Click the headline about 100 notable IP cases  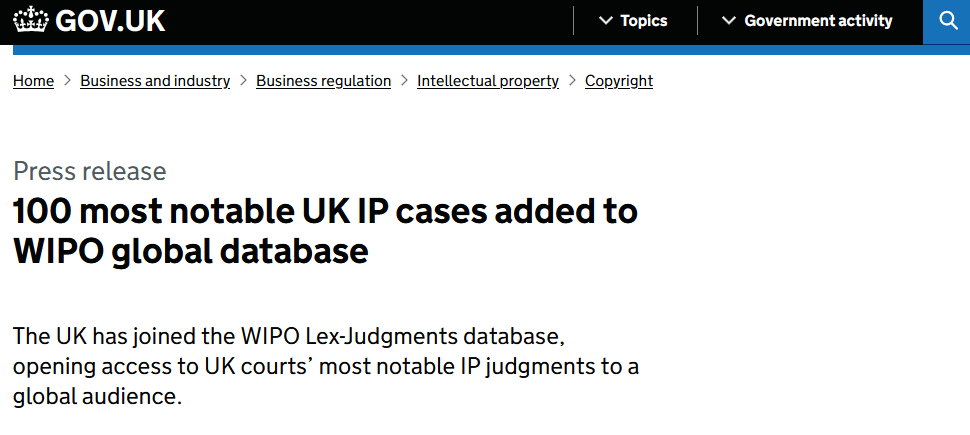pyautogui.click(x=325, y=231)
